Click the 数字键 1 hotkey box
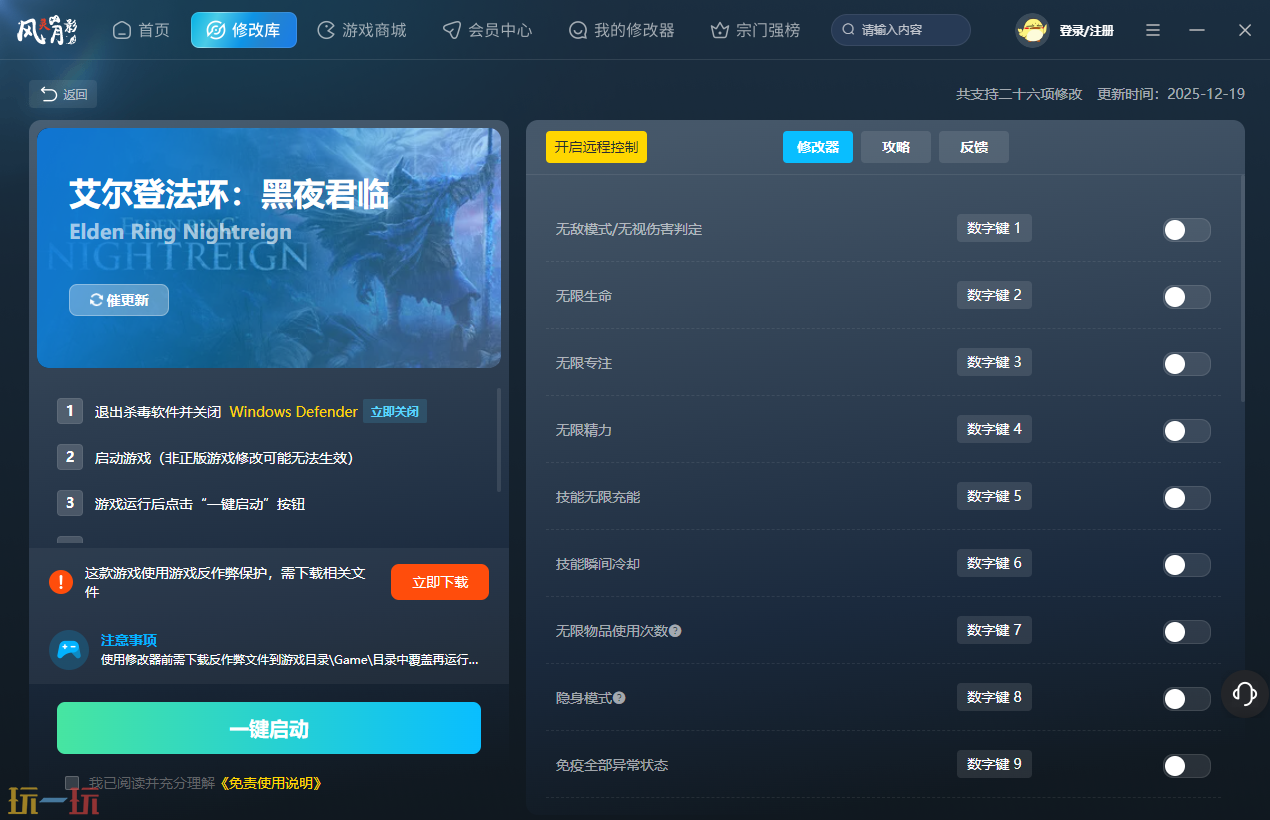Image resolution: width=1270 pixels, height=820 pixels. tap(994, 228)
